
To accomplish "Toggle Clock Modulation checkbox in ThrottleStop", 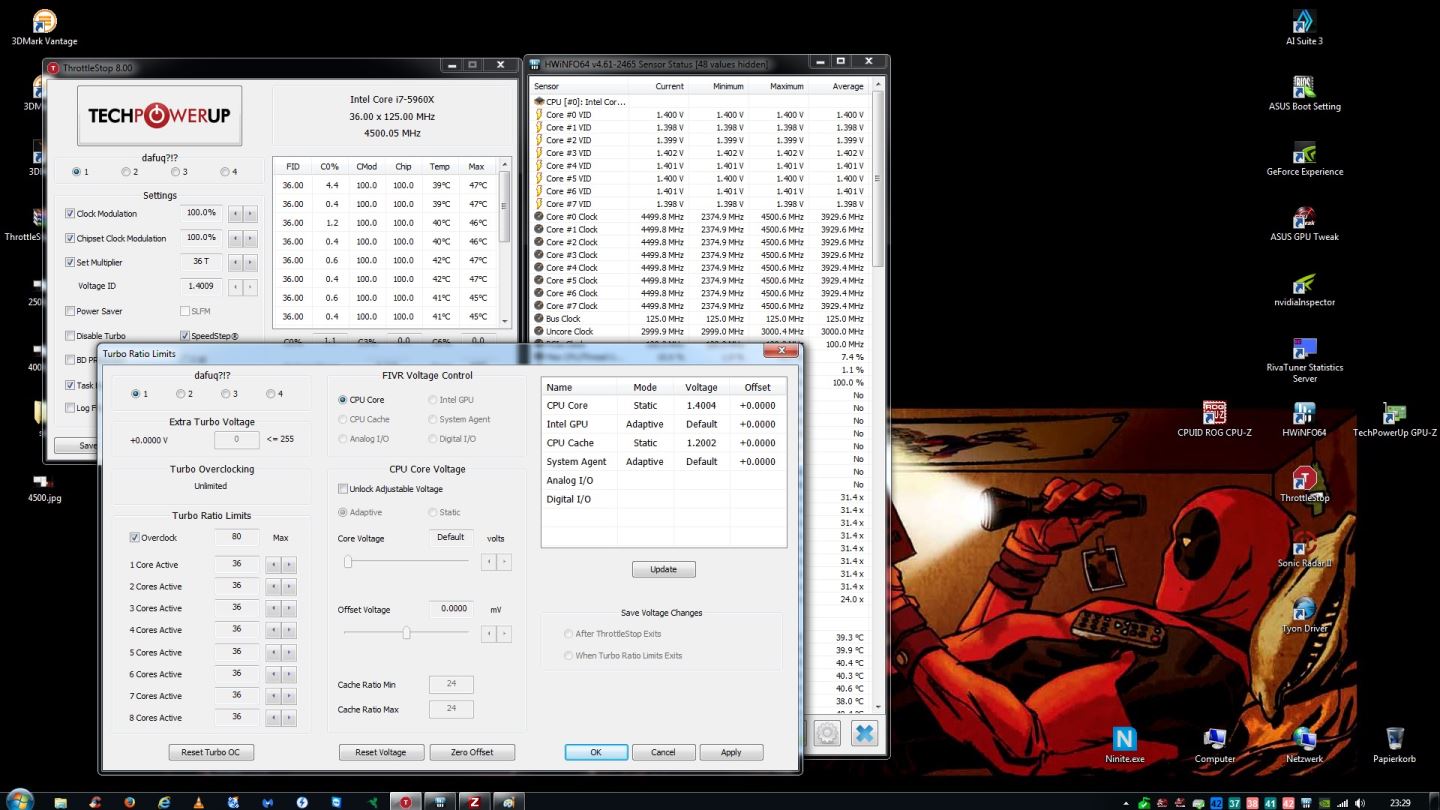I will pyautogui.click(x=70, y=214).
